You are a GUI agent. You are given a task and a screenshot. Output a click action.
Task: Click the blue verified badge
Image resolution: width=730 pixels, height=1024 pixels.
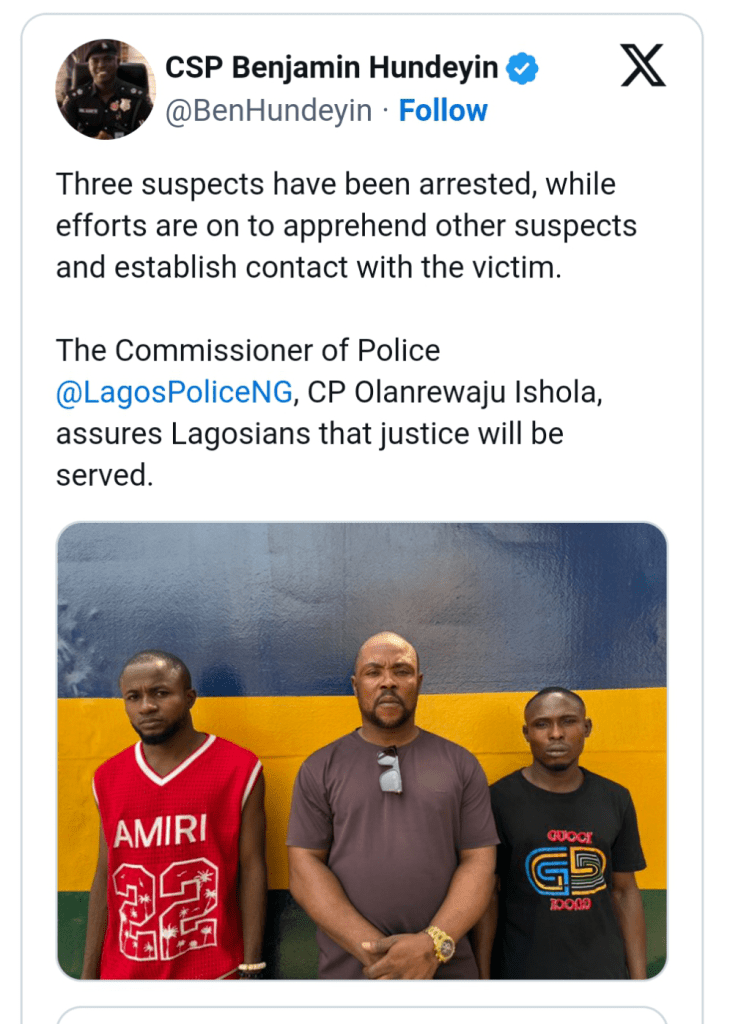tap(522, 68)
